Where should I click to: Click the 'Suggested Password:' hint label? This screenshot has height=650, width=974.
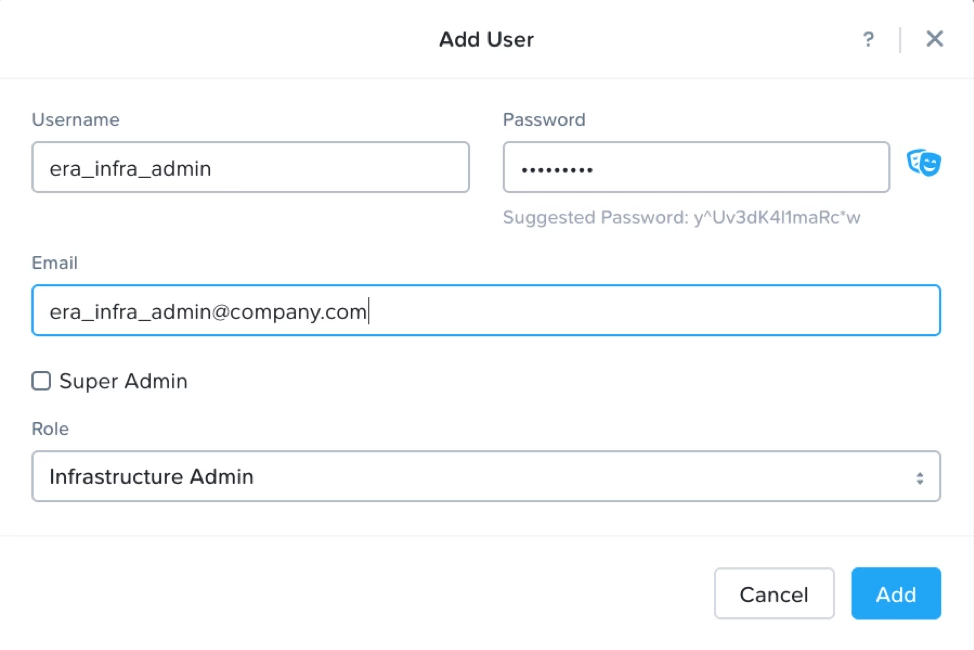pos(596,218)
